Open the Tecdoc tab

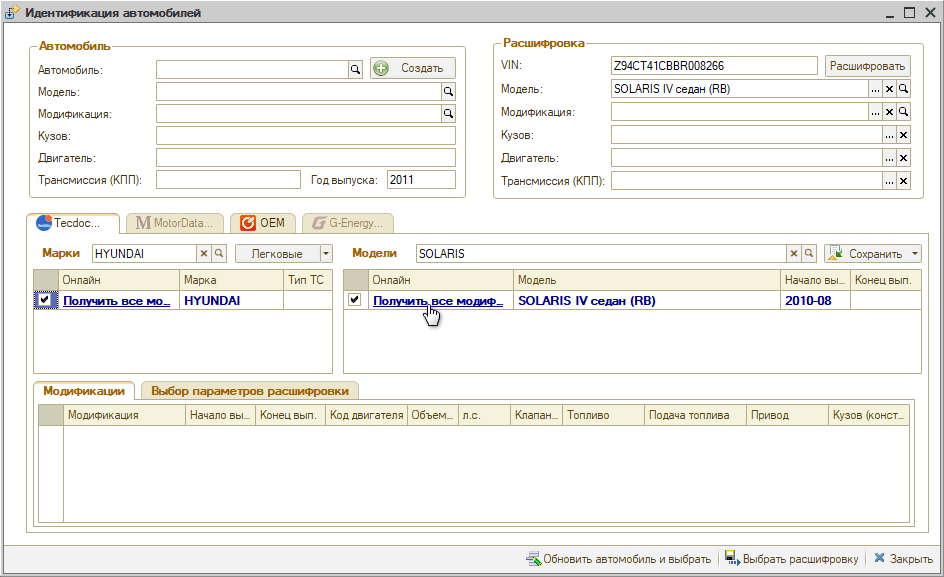click(73, 223)
